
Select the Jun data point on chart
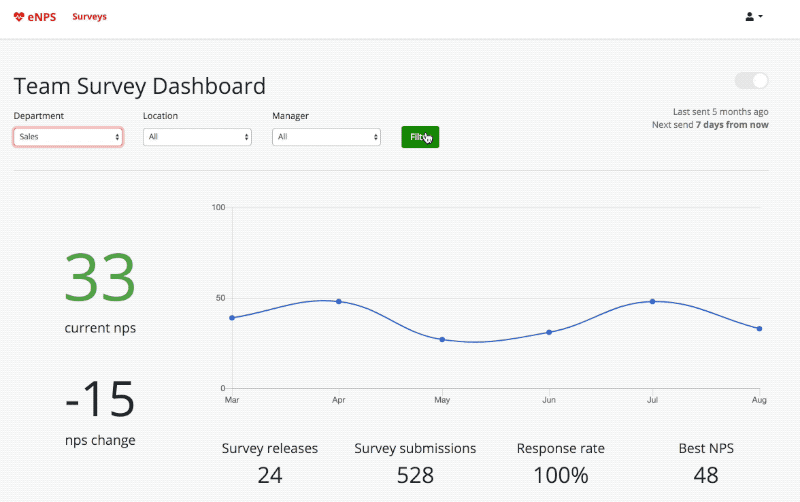click(549, 332)
